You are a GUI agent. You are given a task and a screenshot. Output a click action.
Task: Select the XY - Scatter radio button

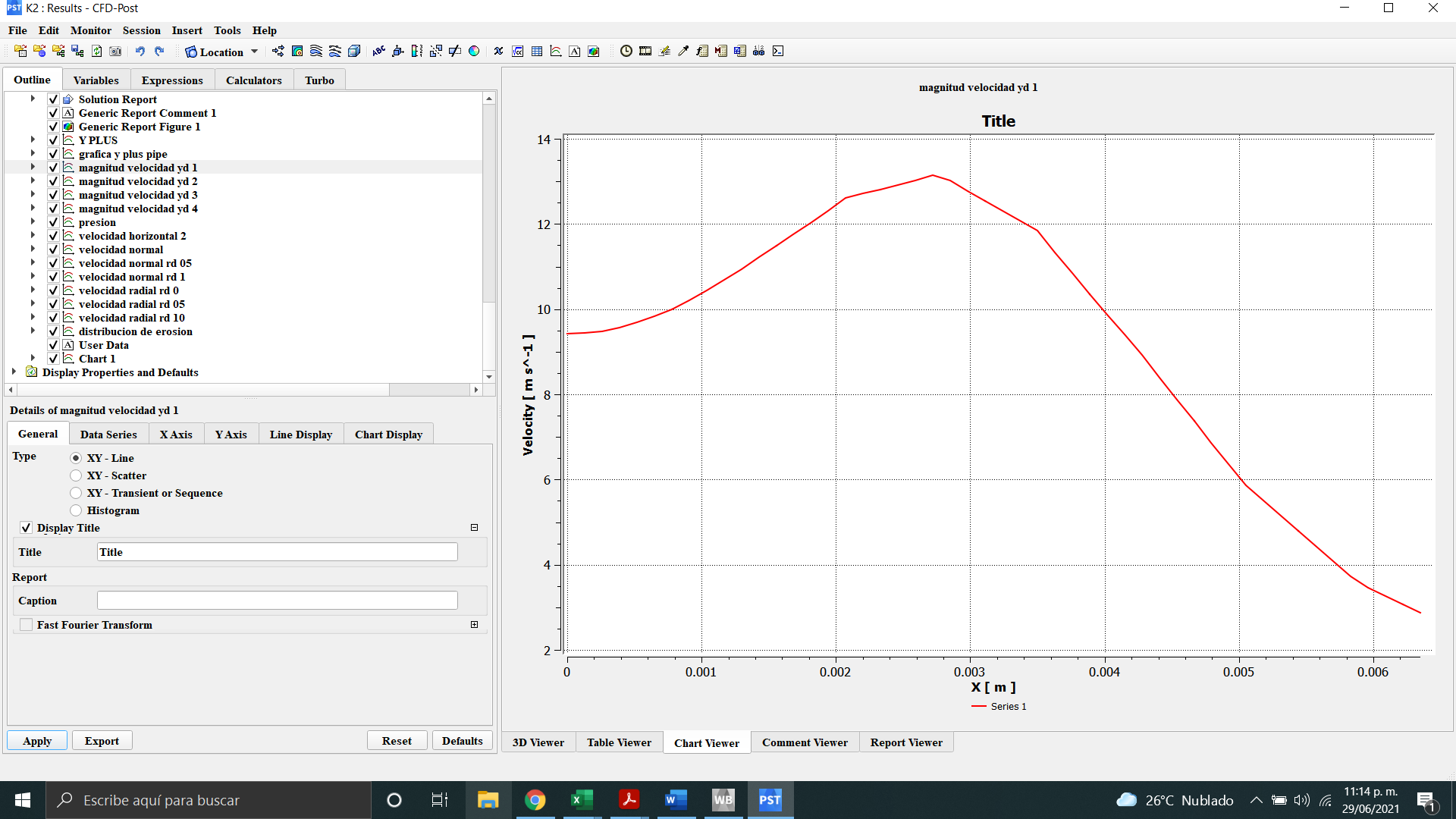[x=76, y=475]
